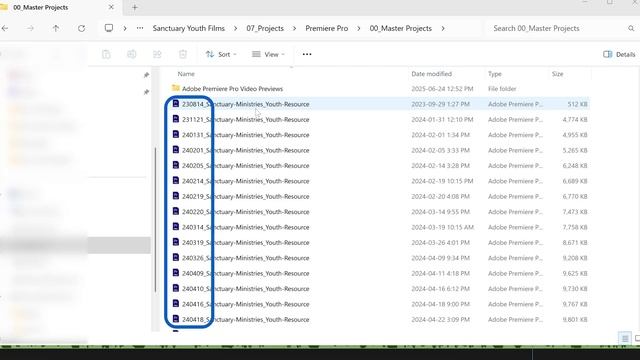
Task: Click the File folder type cell
Action: pos(502,89)
